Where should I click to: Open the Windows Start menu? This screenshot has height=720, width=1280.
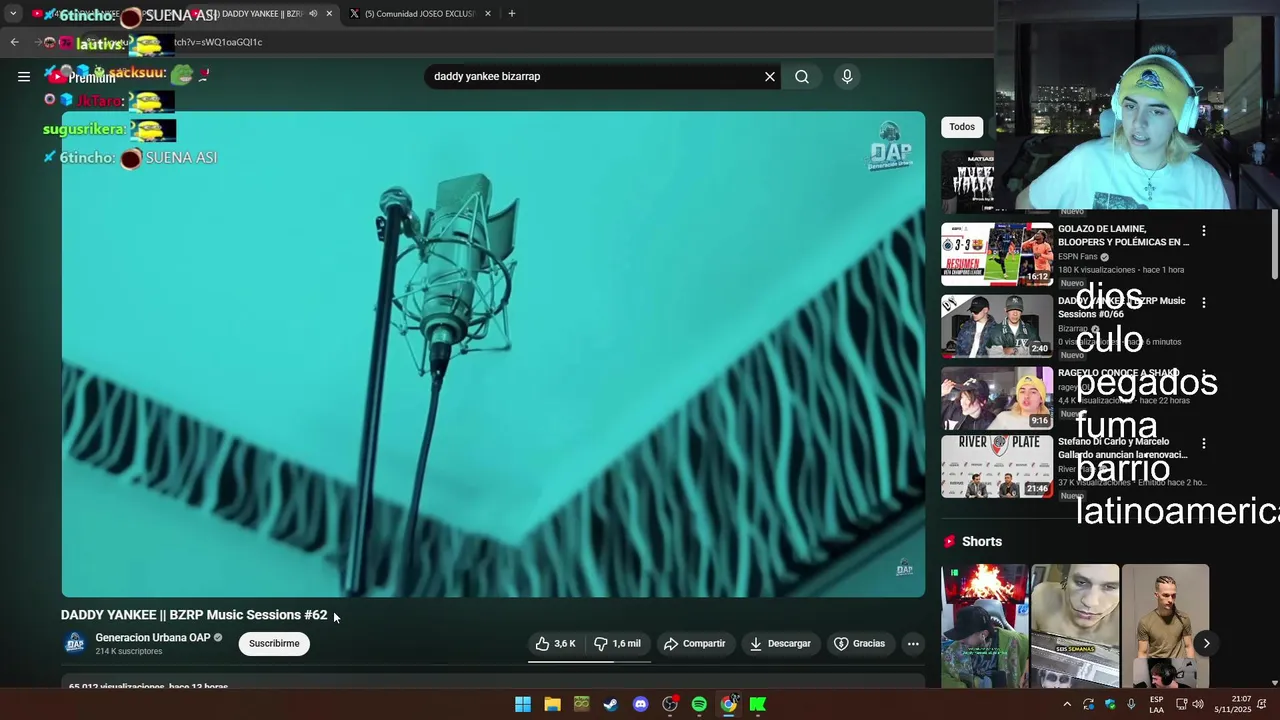pos(523,705)
